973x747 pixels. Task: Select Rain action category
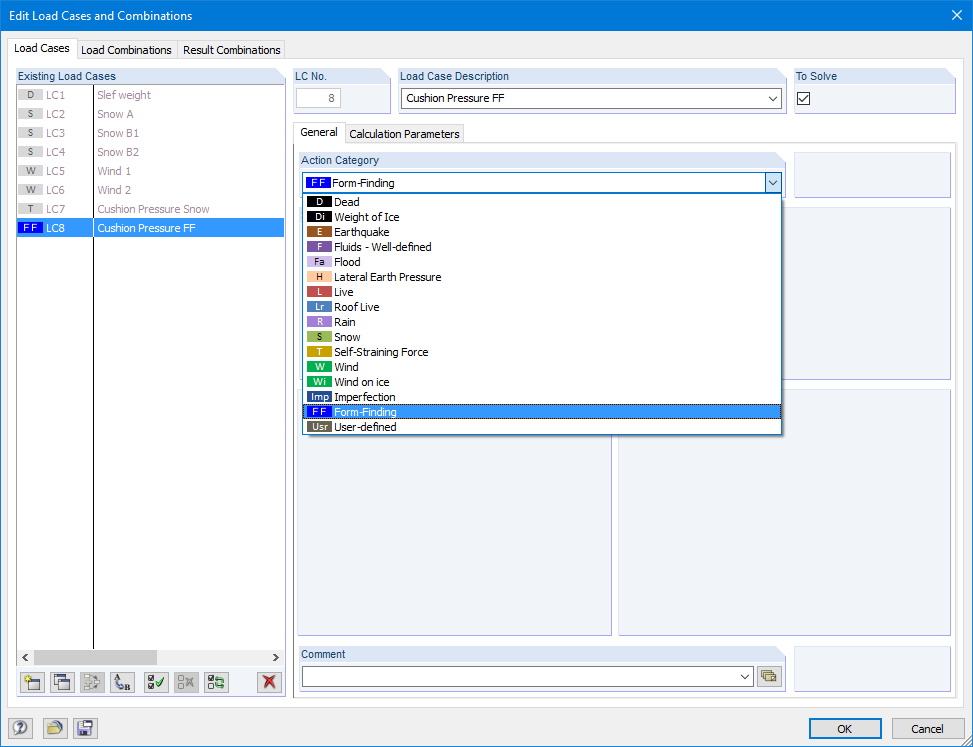tap(542, 322)
